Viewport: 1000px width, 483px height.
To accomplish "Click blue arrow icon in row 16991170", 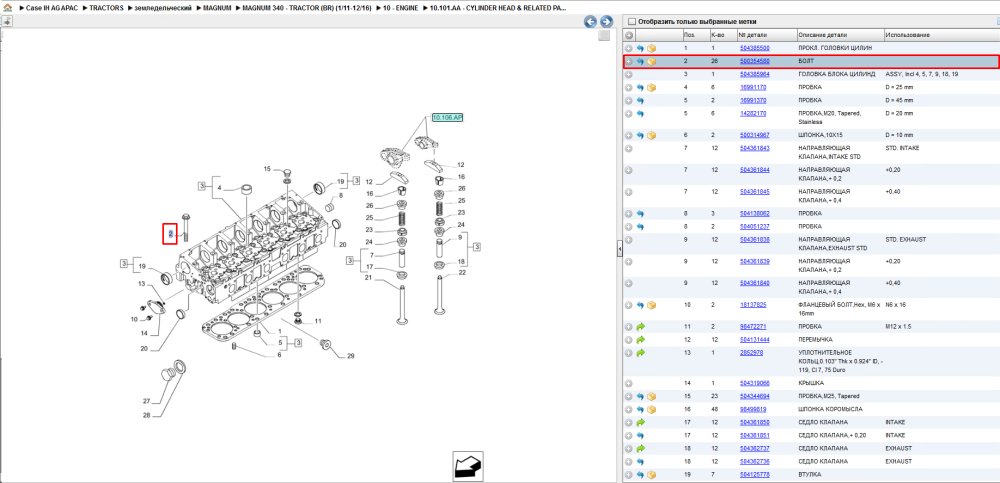I will coord(640,87).
